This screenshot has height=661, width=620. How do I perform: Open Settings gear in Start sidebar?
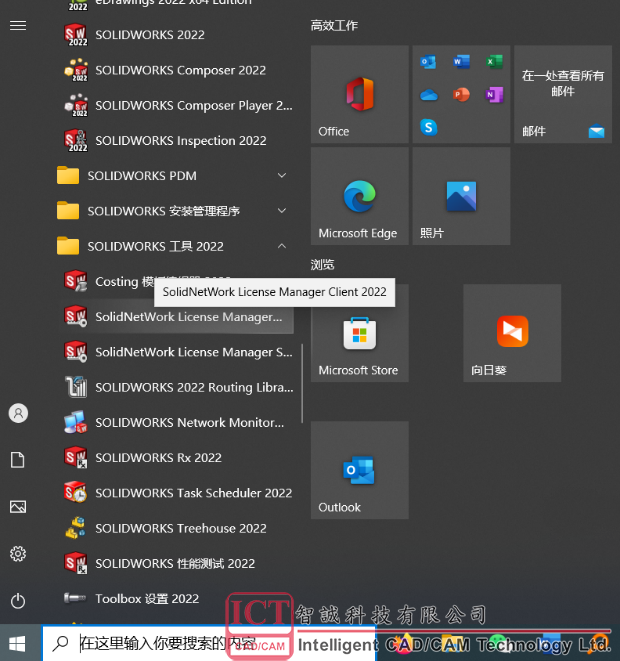(18, 554)
